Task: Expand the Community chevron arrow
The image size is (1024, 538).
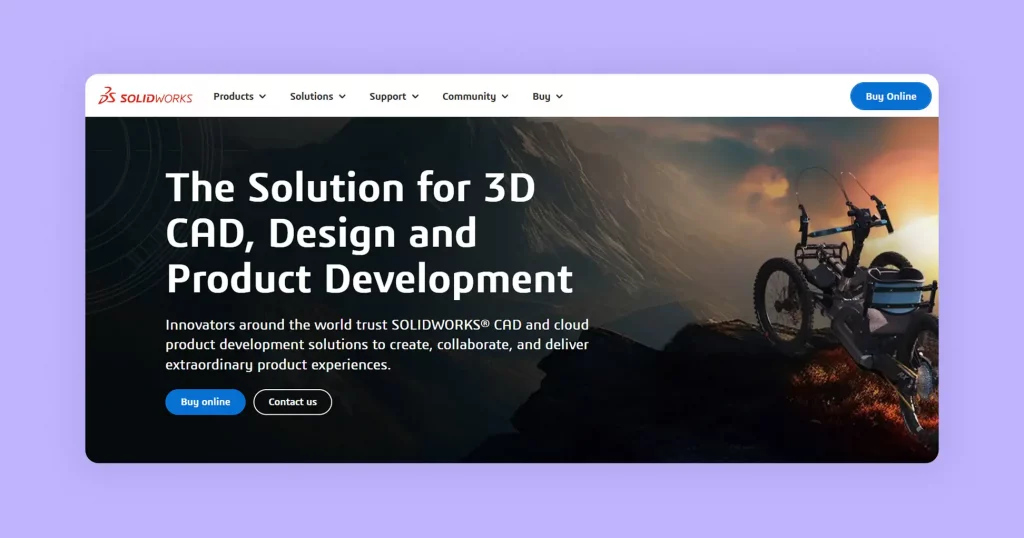Action: [x=505, y=97]
